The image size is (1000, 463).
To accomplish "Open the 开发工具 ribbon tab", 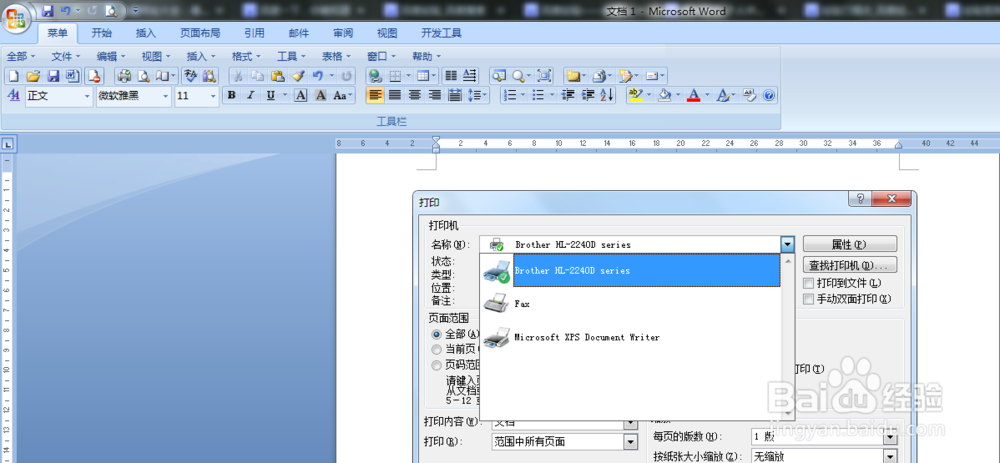I will tap(441, 34).
